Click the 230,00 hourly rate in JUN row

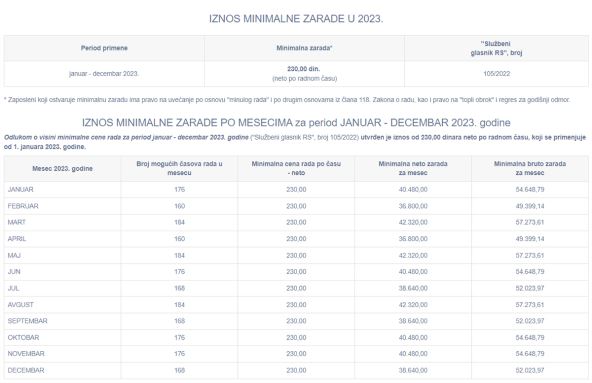[x=296, y=272]
